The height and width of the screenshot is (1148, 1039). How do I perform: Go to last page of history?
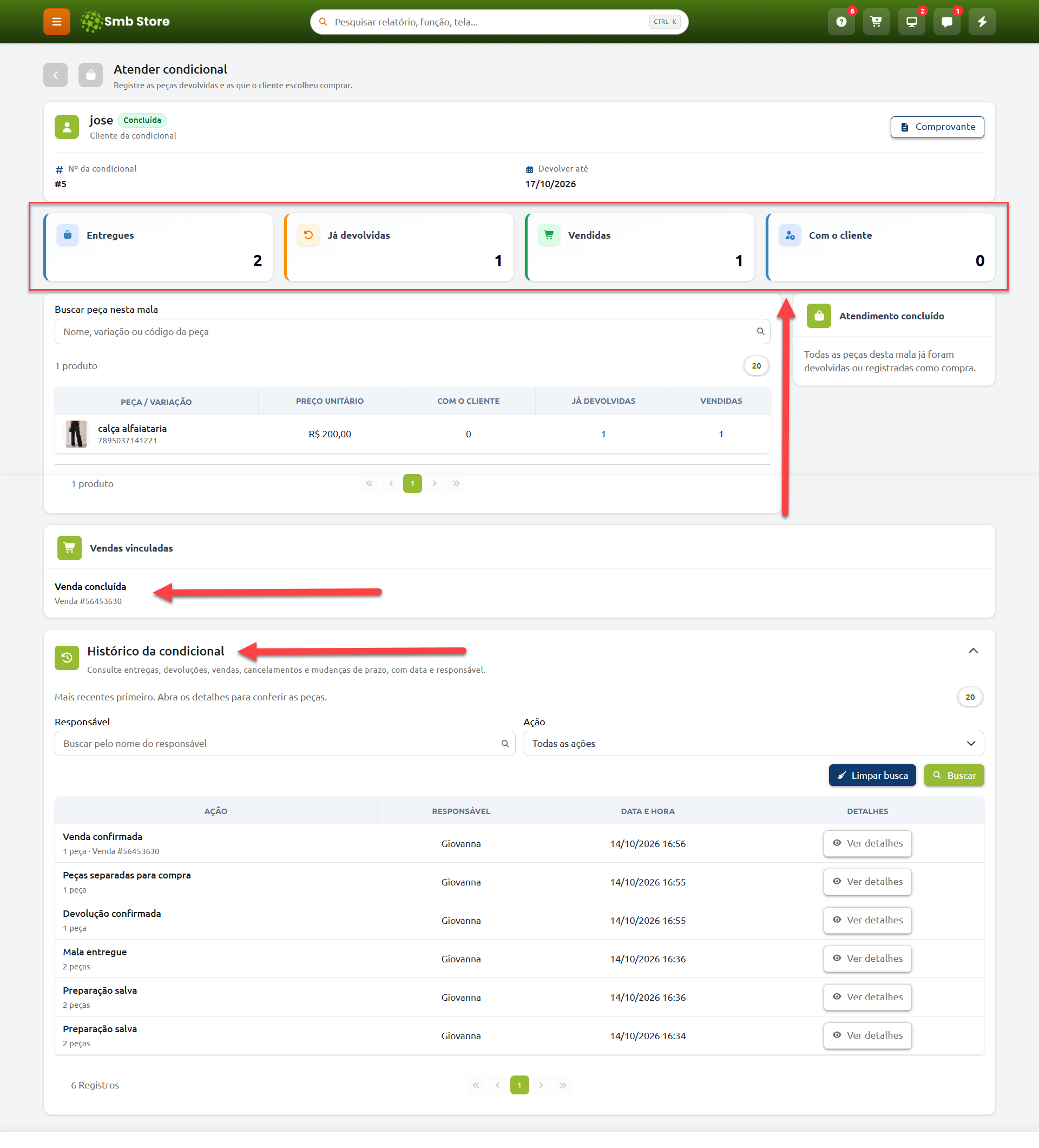(x=562, y=1085)
